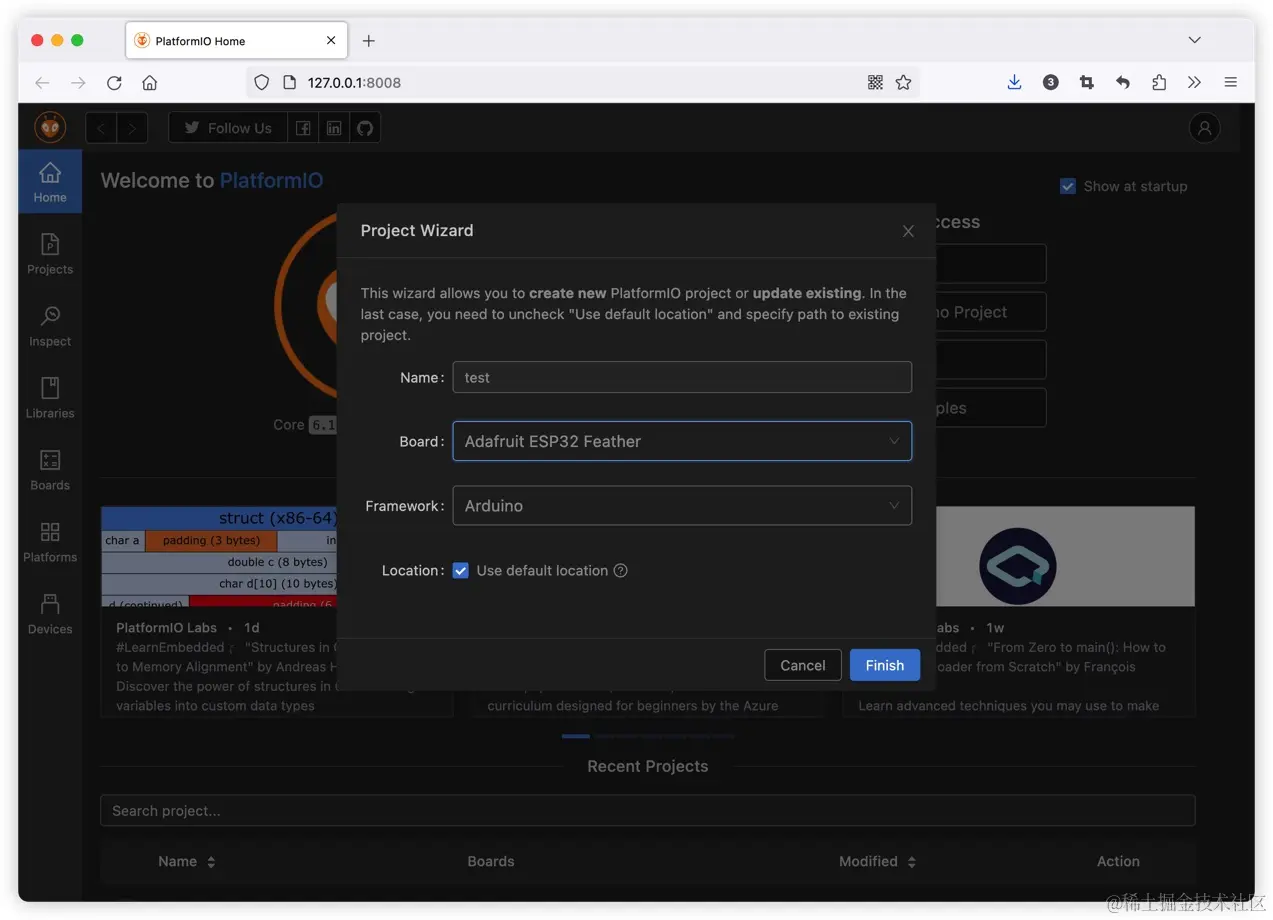The height and width of the screenshot is (920, 1273).
Task: Click the screenshot crop toolbar icon
Action: [1086, 83]
